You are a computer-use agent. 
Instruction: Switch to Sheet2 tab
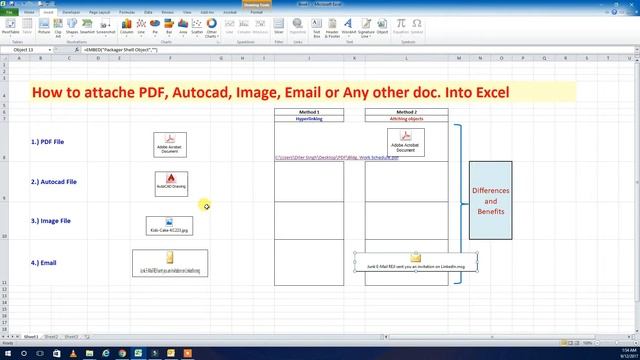coord(51,337)
